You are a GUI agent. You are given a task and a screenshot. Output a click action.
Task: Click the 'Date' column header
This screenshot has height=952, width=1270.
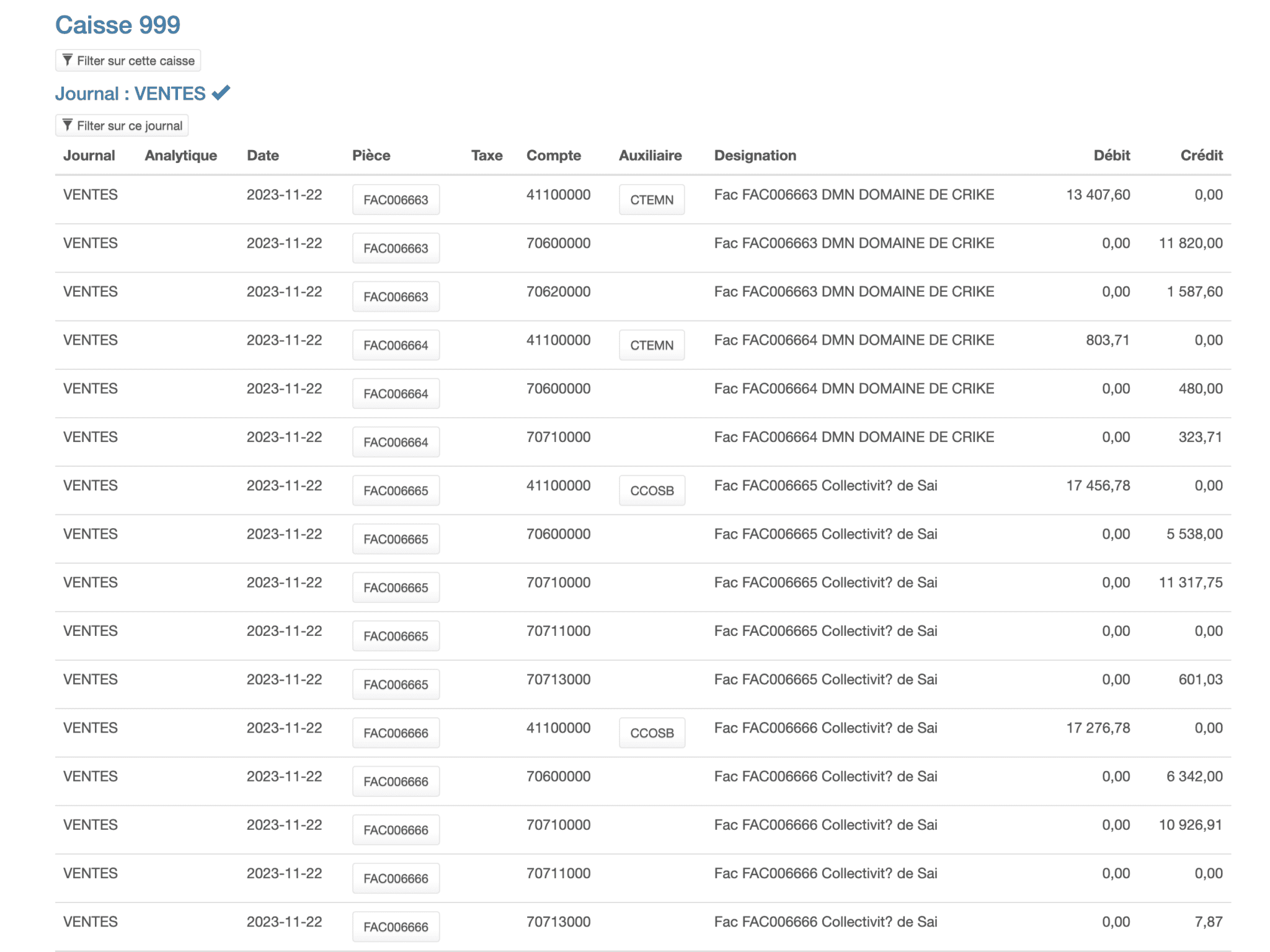(x=263, y=156)
